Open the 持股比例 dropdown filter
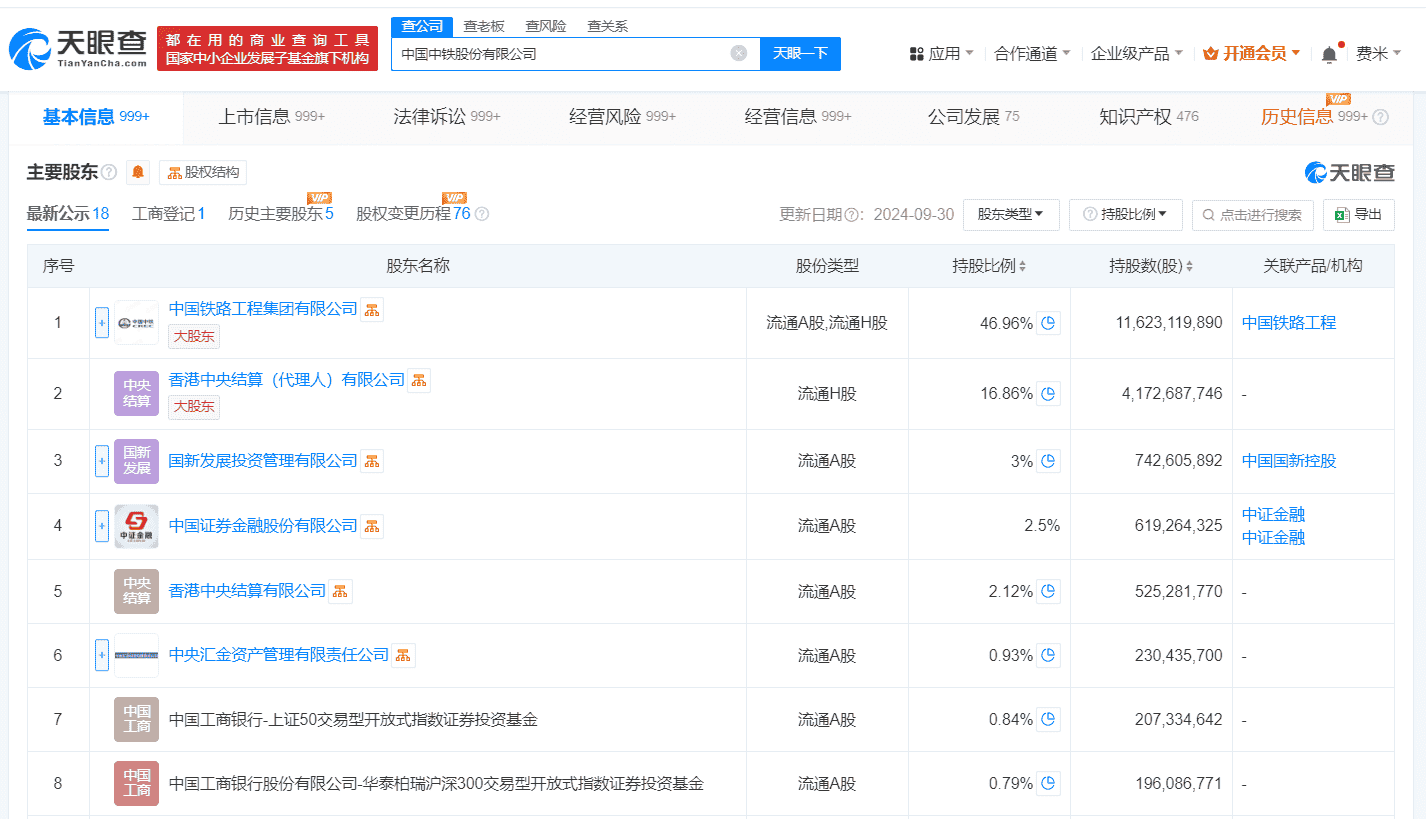 (1126, 214)
